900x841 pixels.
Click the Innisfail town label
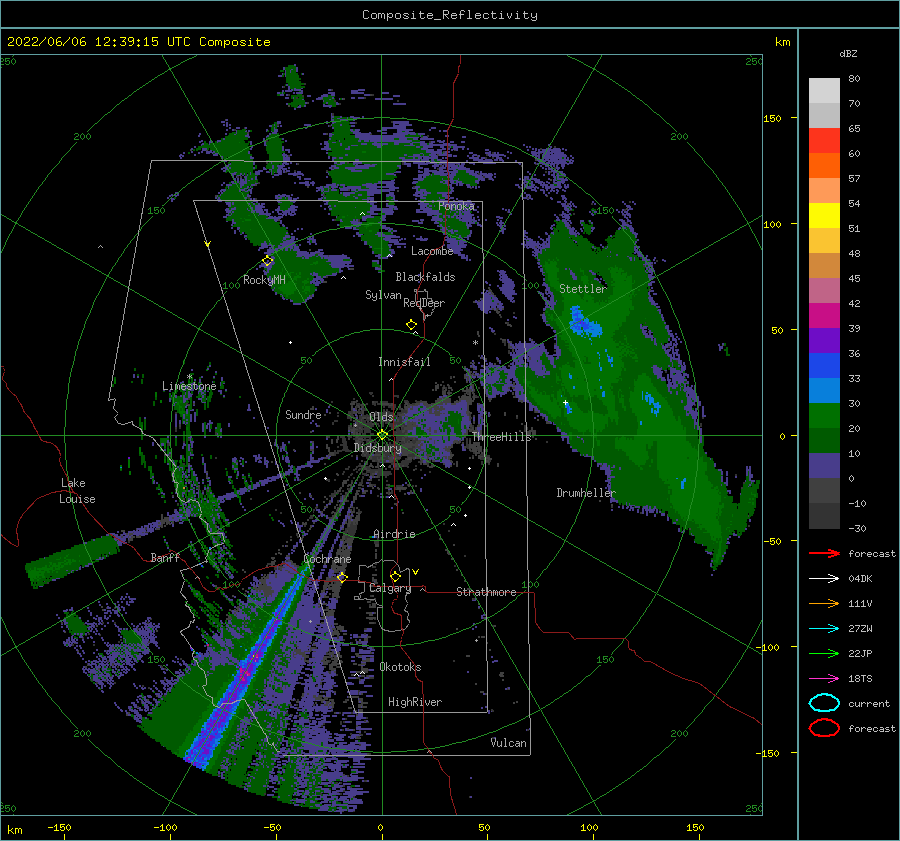tap(404, 362)
